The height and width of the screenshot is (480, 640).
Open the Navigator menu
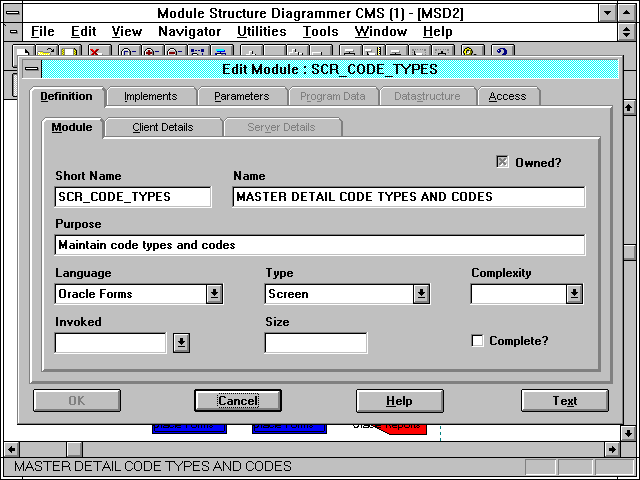click(x=191, y=31)
